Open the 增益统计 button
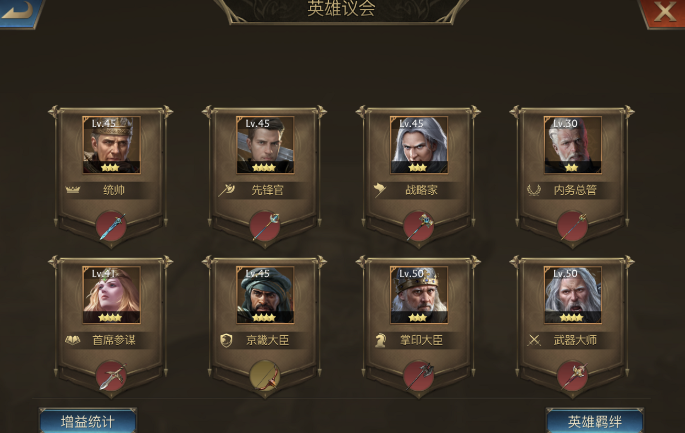The image size is (685, 433). (88, 421)
